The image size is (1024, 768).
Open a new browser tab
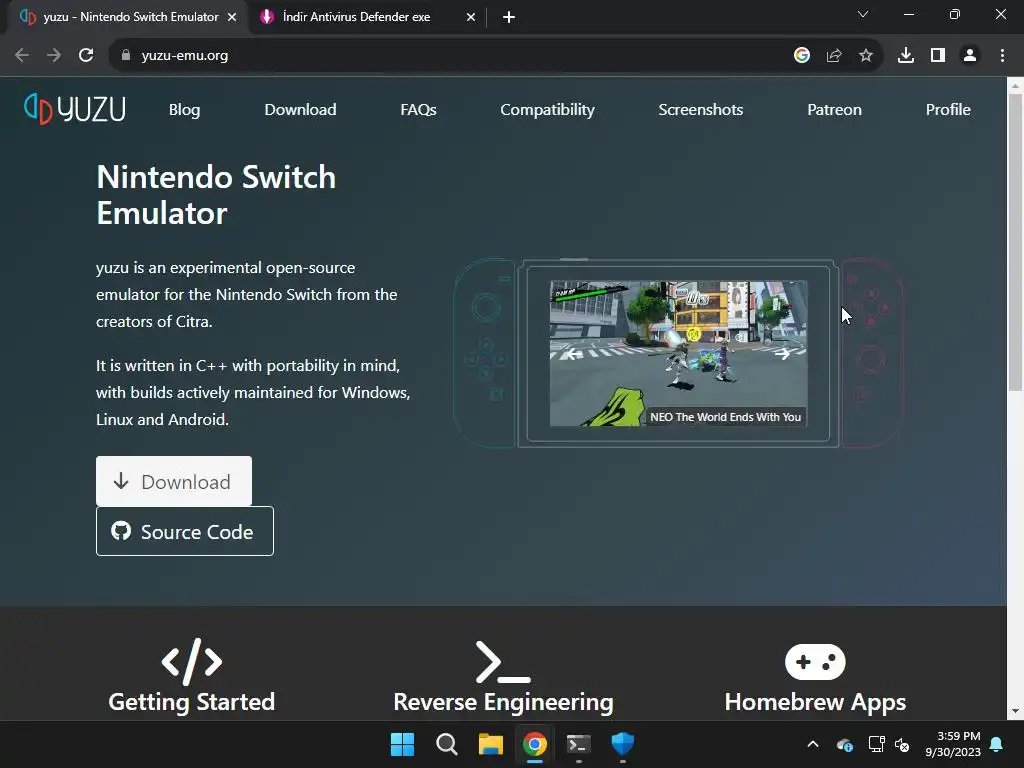pos(509,17)
